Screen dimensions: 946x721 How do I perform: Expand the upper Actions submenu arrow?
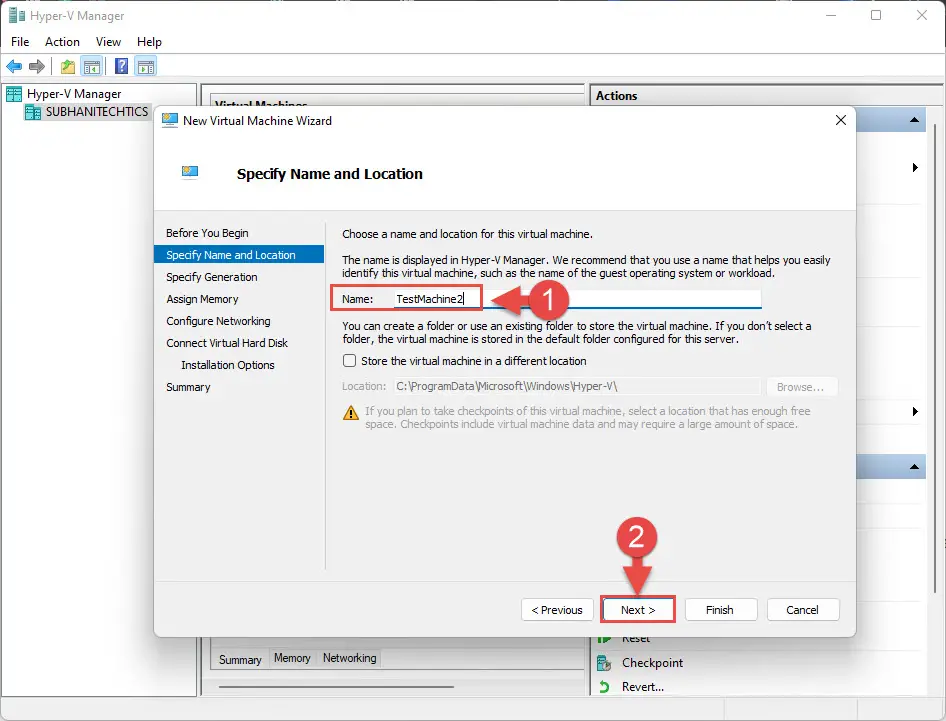point(915,168)
